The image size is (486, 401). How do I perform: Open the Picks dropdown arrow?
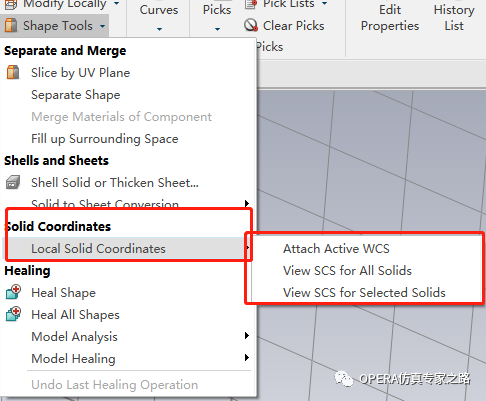click(x=217, y=29)
